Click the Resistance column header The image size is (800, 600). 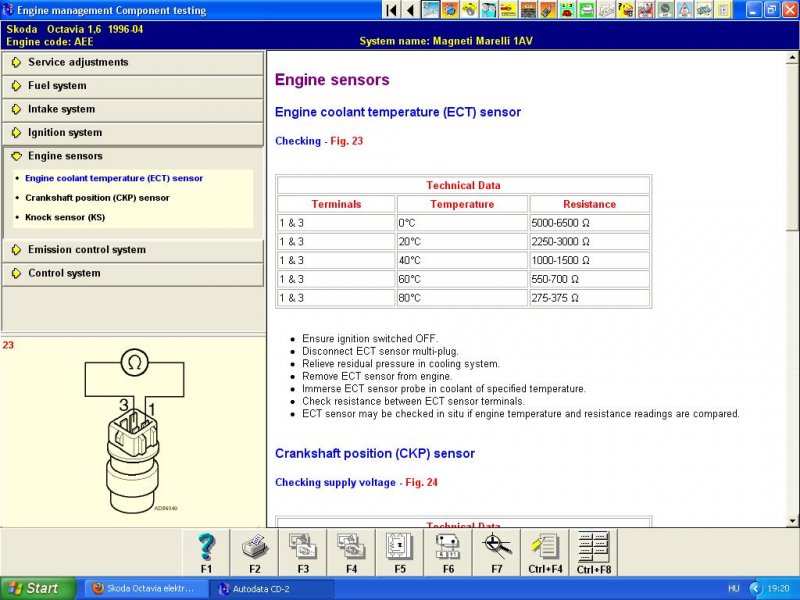589,204
